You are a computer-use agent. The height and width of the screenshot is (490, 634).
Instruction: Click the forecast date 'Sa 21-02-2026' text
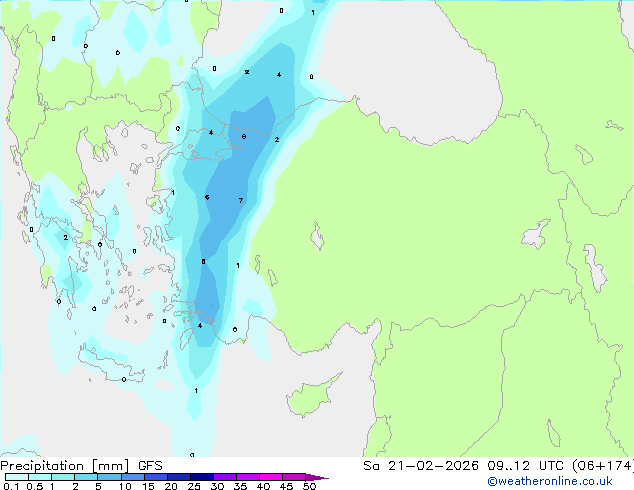(x=421, y=466)
